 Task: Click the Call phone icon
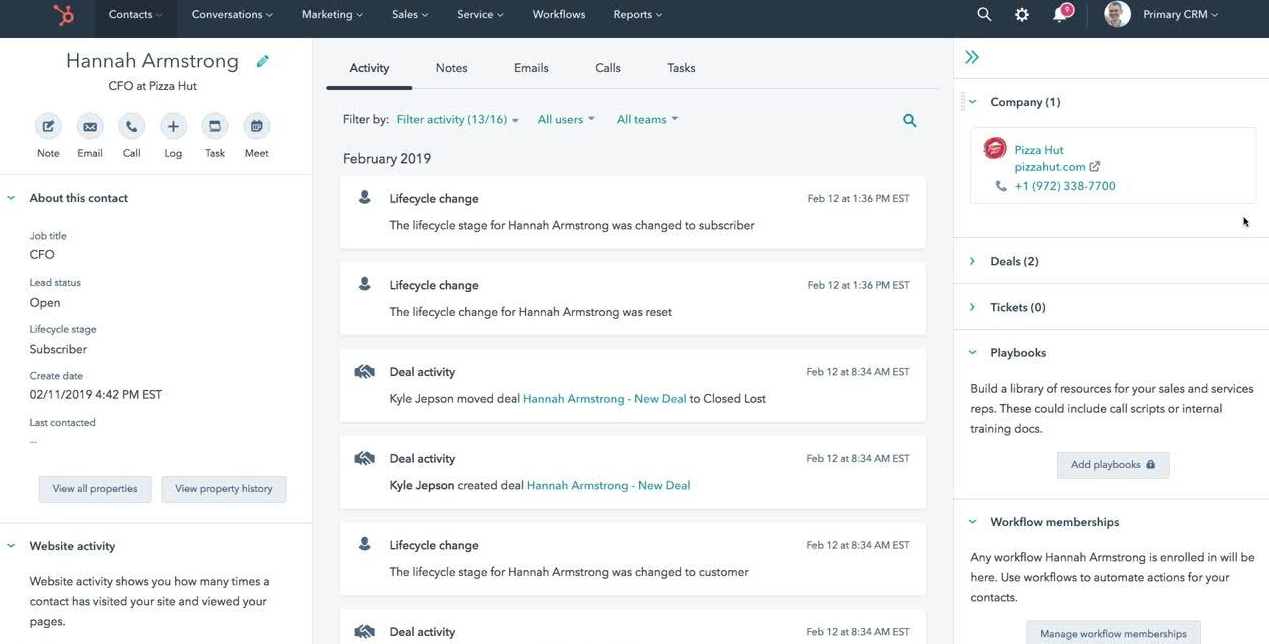point(131,127)
